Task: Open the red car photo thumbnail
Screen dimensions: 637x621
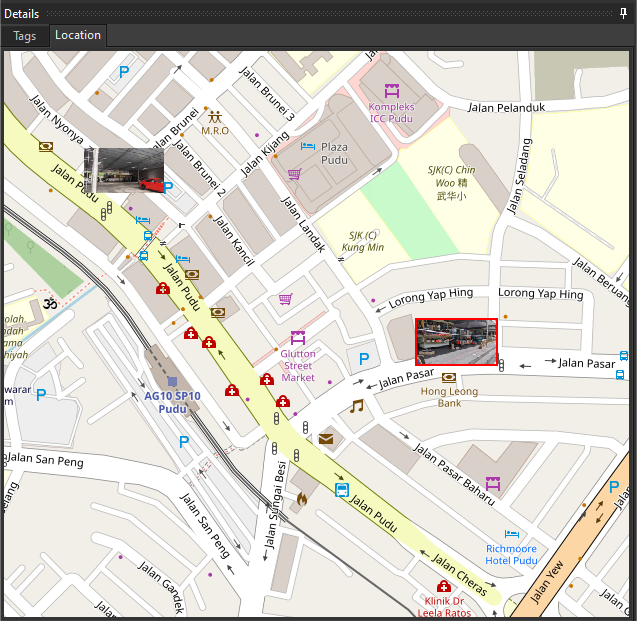Action: point(124,169)
